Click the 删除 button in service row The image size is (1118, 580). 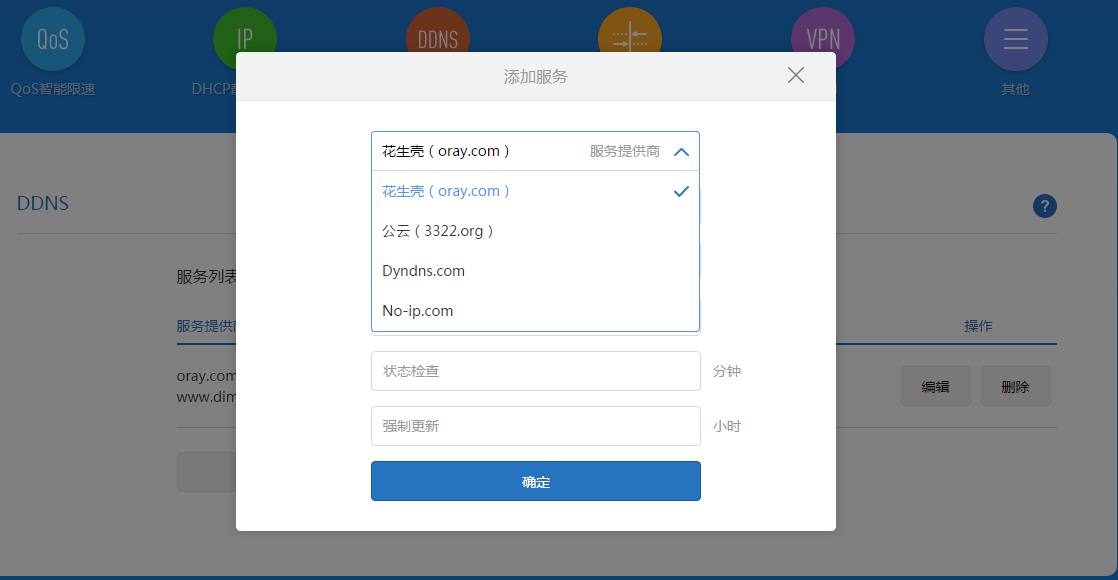tap(1015, 387)
